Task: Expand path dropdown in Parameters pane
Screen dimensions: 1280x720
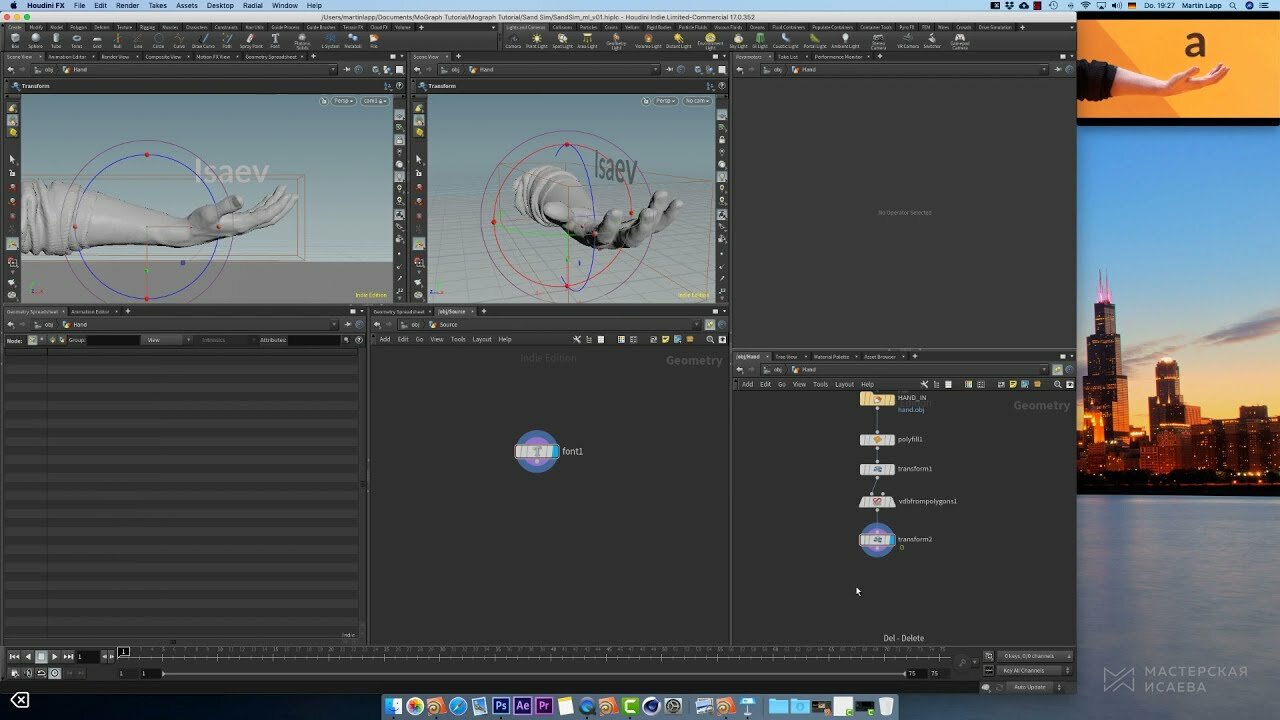Action: coord(1046,69)
